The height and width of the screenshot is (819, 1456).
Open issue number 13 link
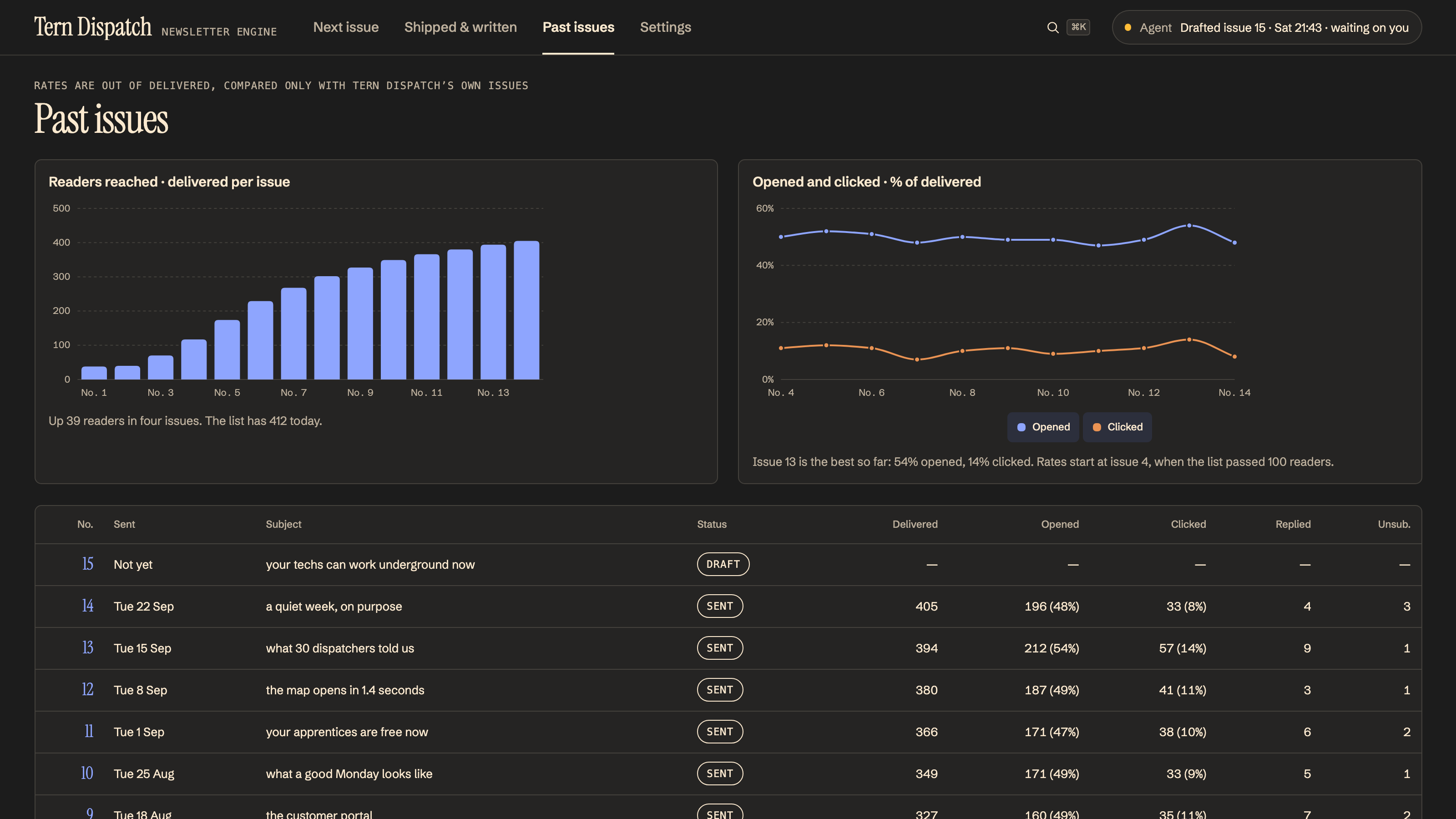click(88, 648)
